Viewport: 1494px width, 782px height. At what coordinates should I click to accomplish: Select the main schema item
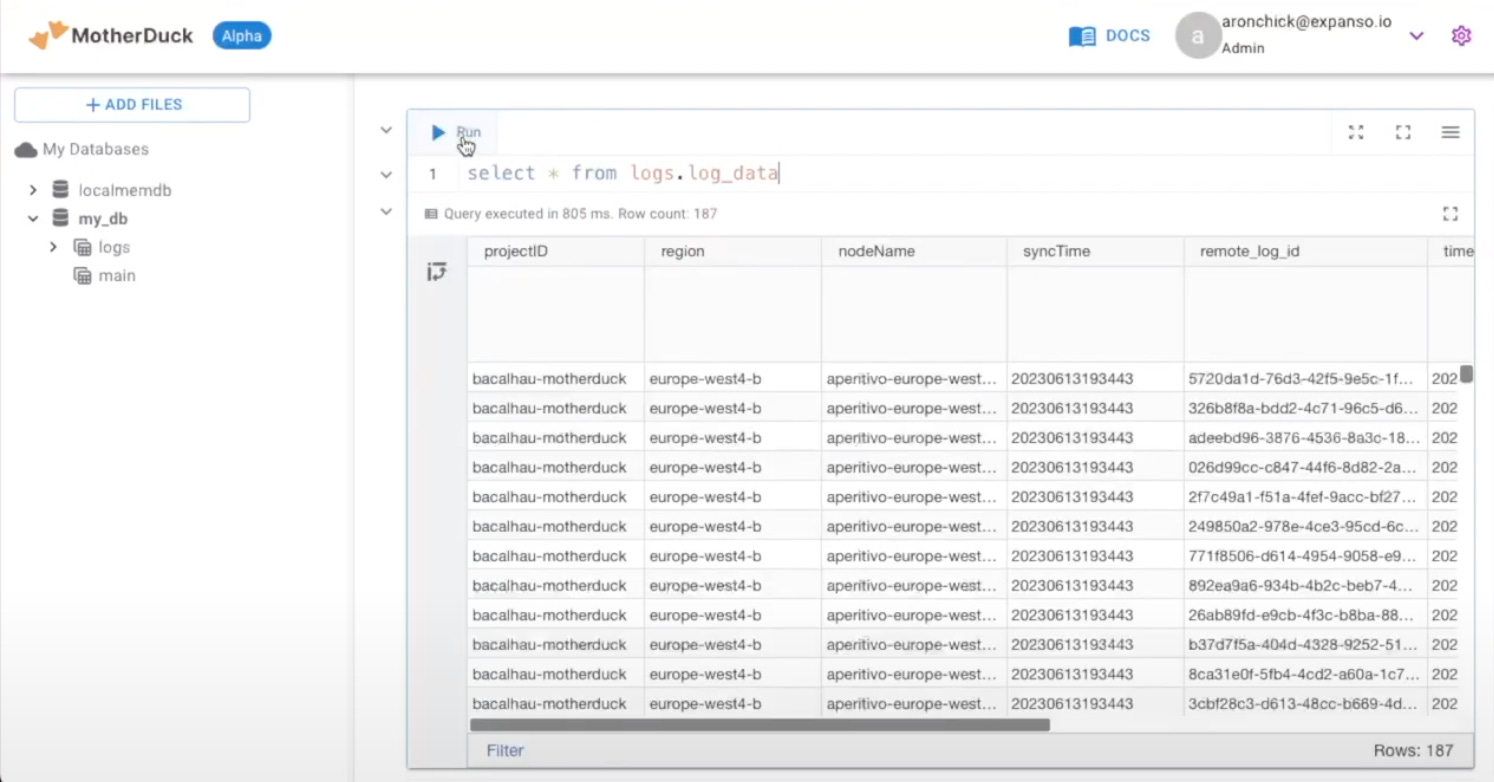(116, 276)
